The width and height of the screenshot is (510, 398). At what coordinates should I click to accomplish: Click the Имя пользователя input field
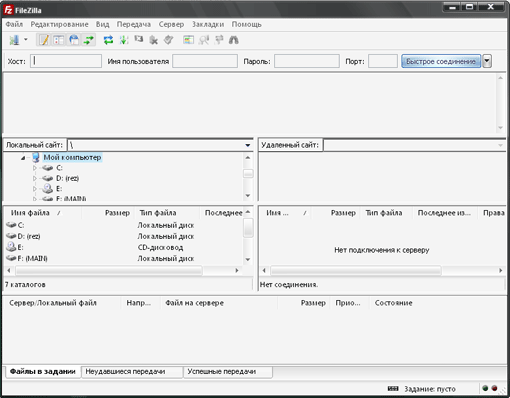(205, 61)
